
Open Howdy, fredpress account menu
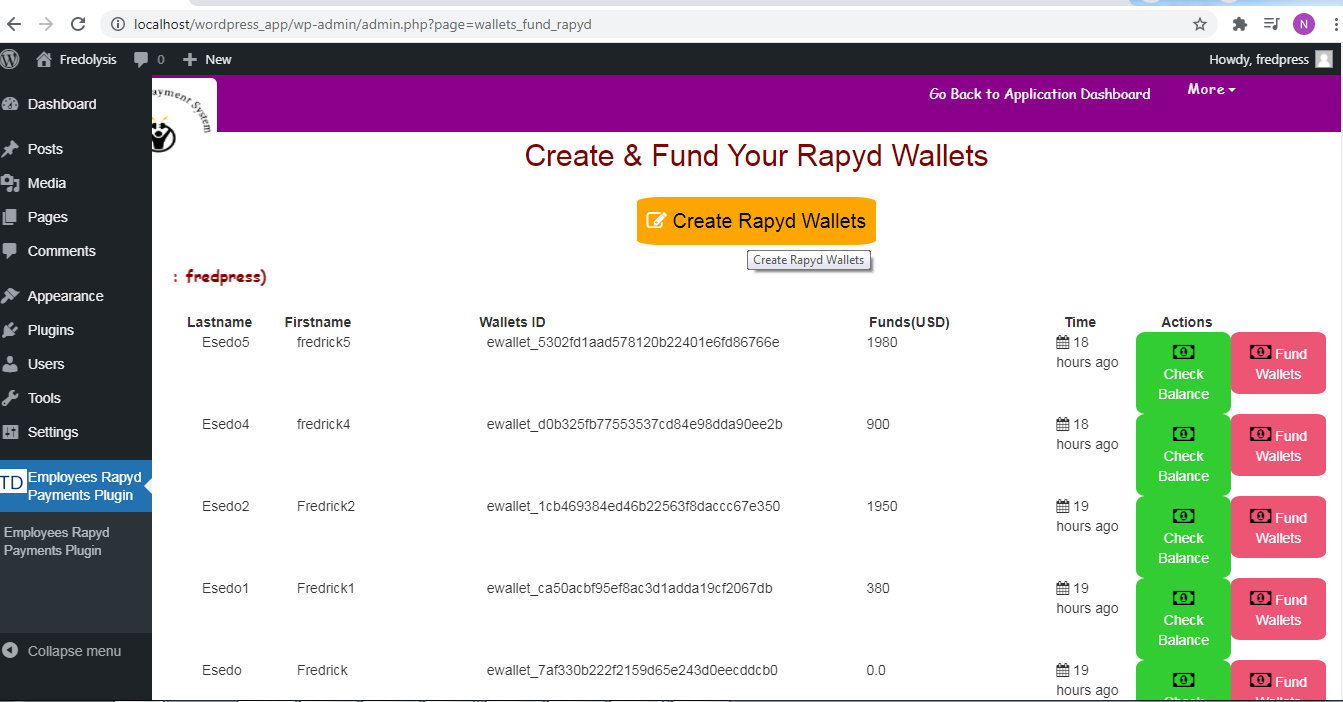(x=1270, y=59)
